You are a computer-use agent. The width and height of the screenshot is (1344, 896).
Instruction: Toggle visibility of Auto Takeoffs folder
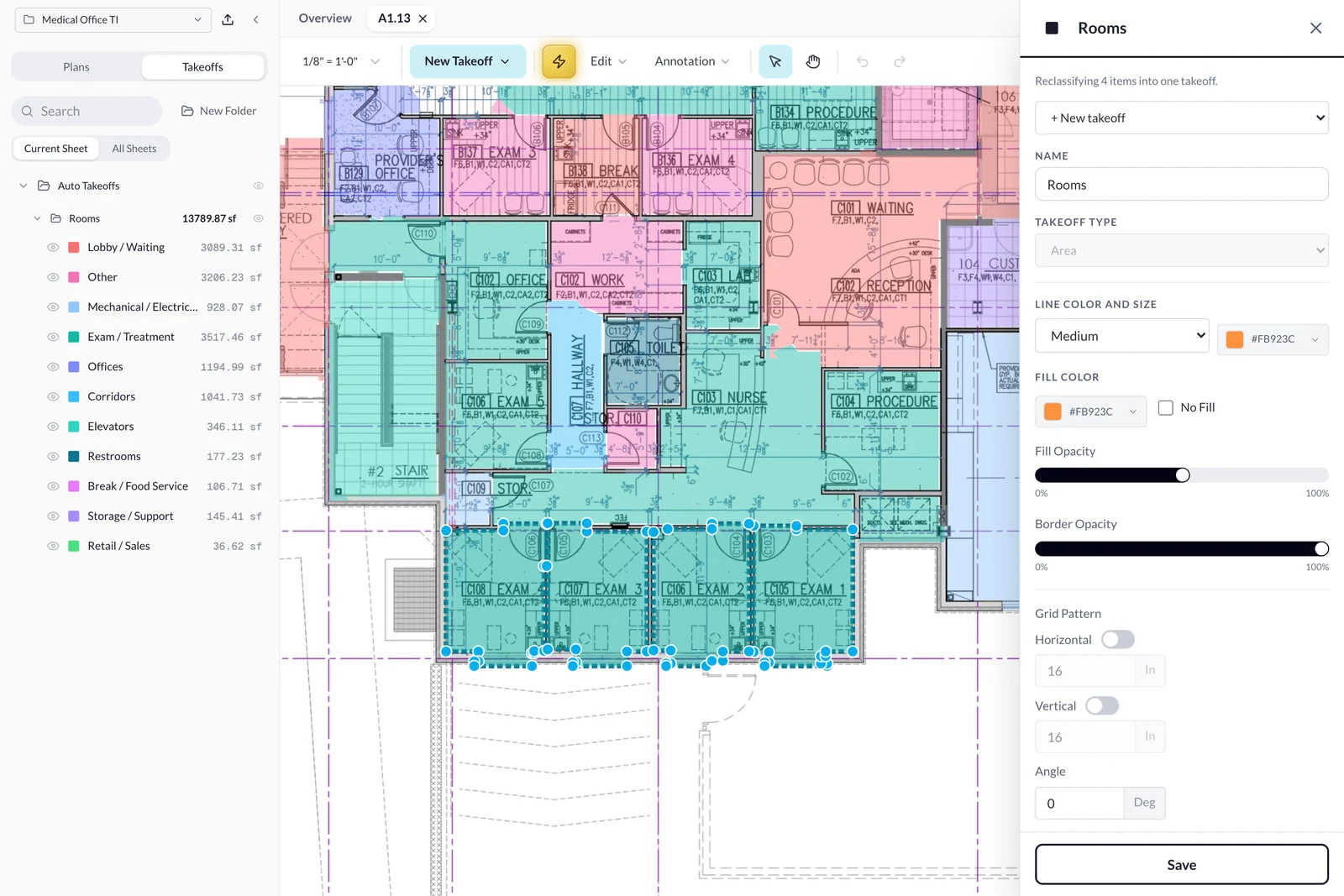pos(259,186)
